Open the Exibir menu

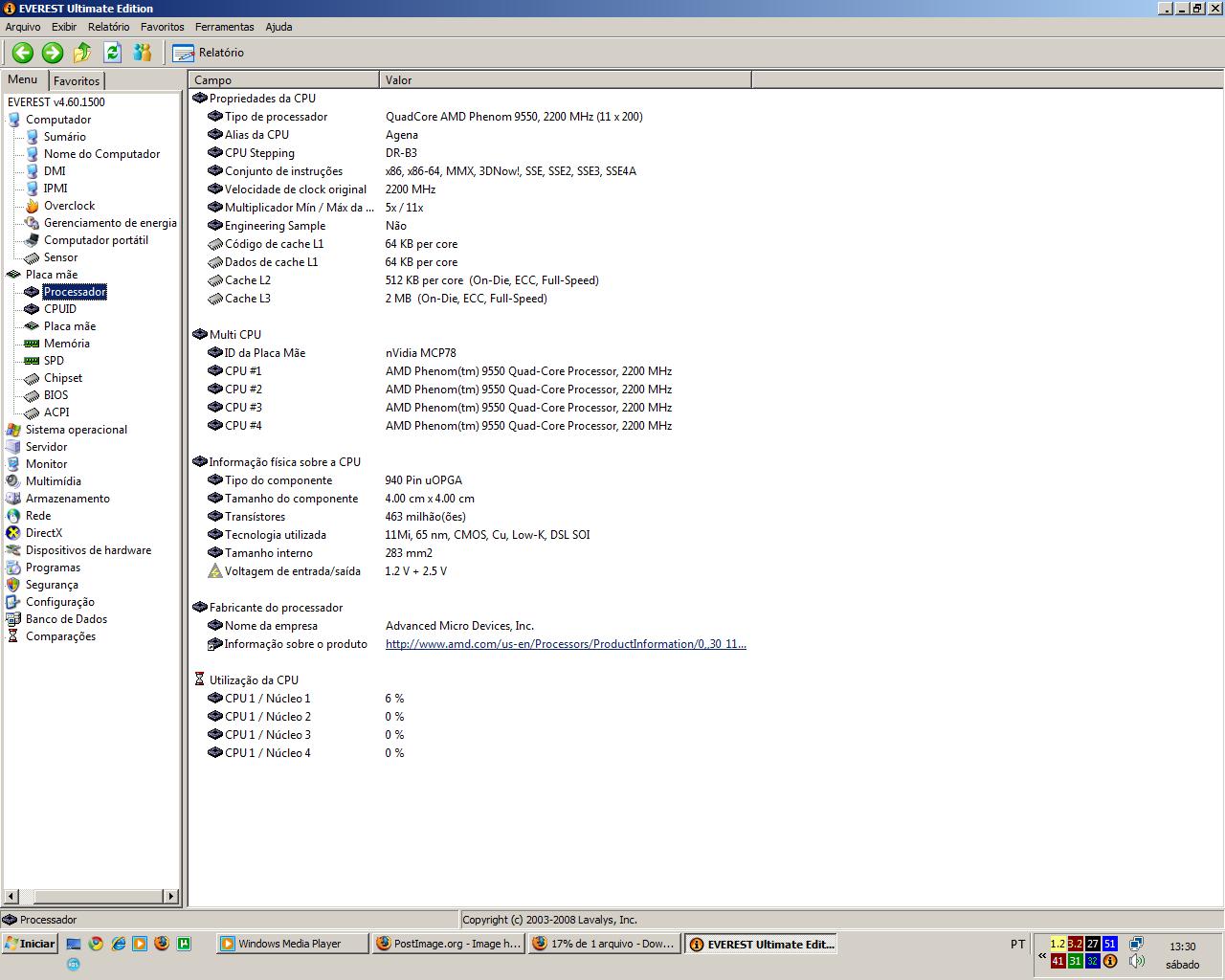pyautogui.click(x=64, y=27)
